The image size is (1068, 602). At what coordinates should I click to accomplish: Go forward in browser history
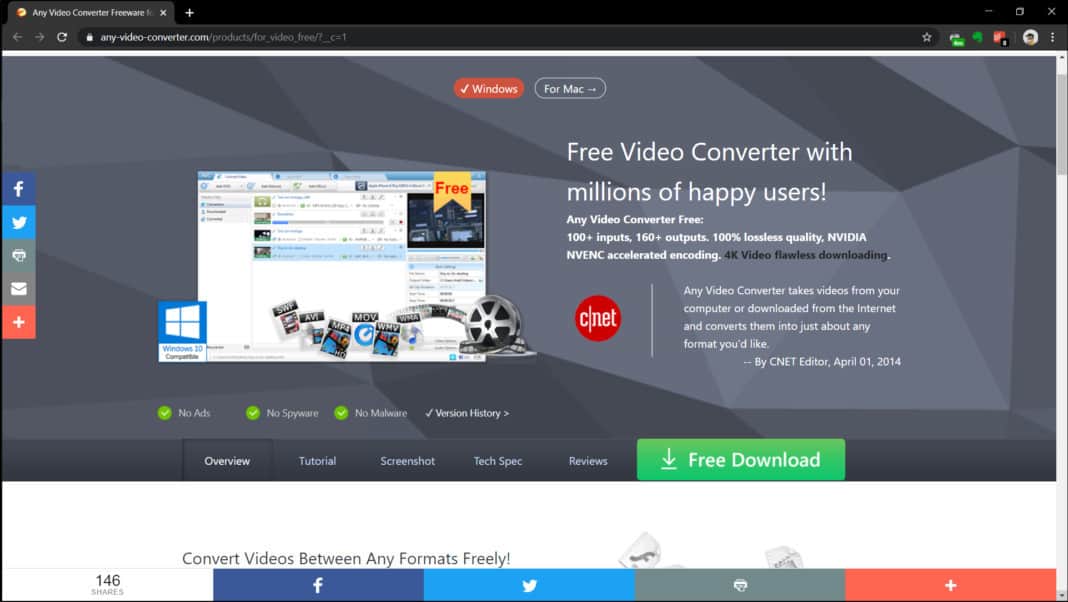[x=40, y=37]
